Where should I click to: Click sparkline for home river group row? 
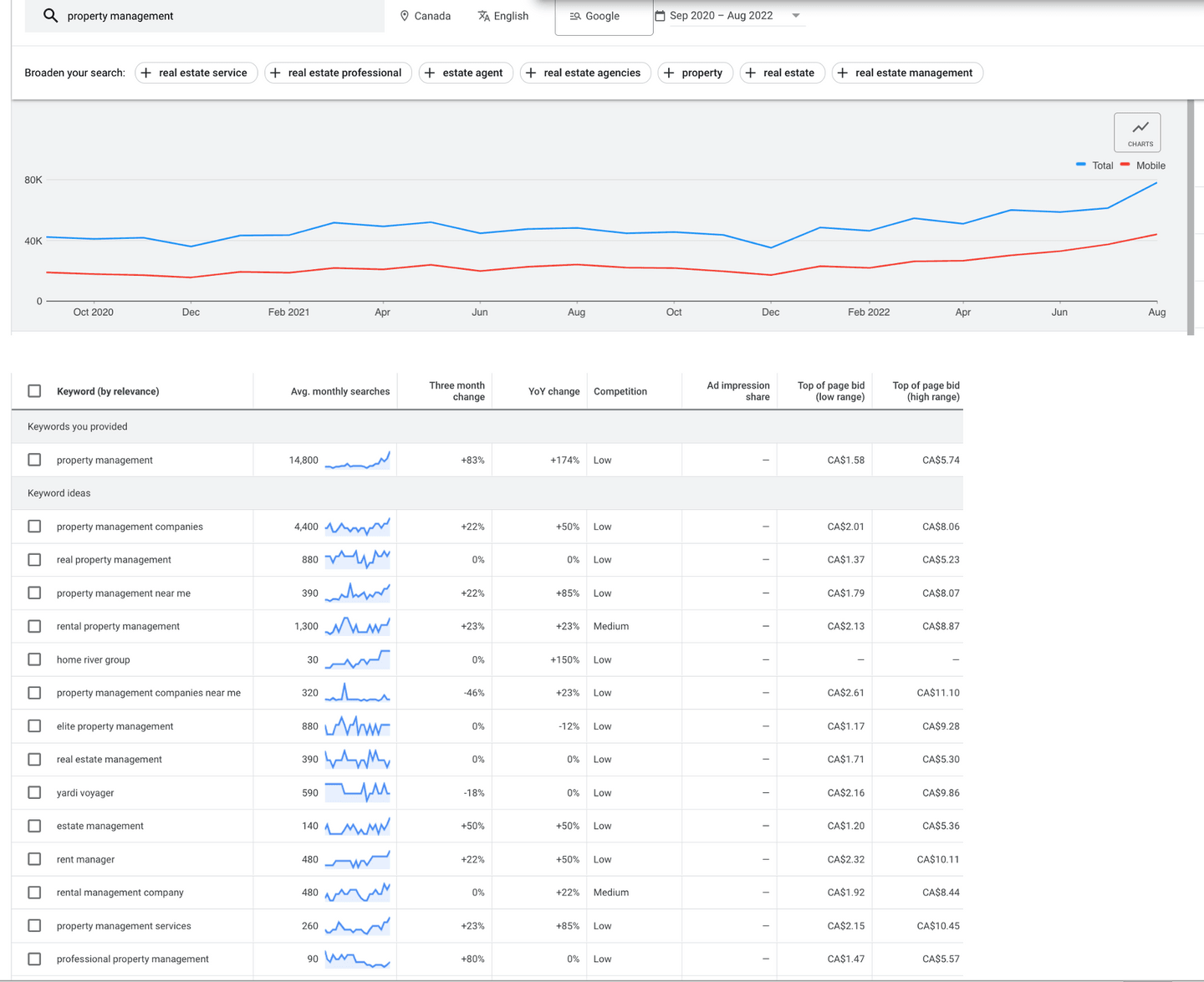[357, 659]
